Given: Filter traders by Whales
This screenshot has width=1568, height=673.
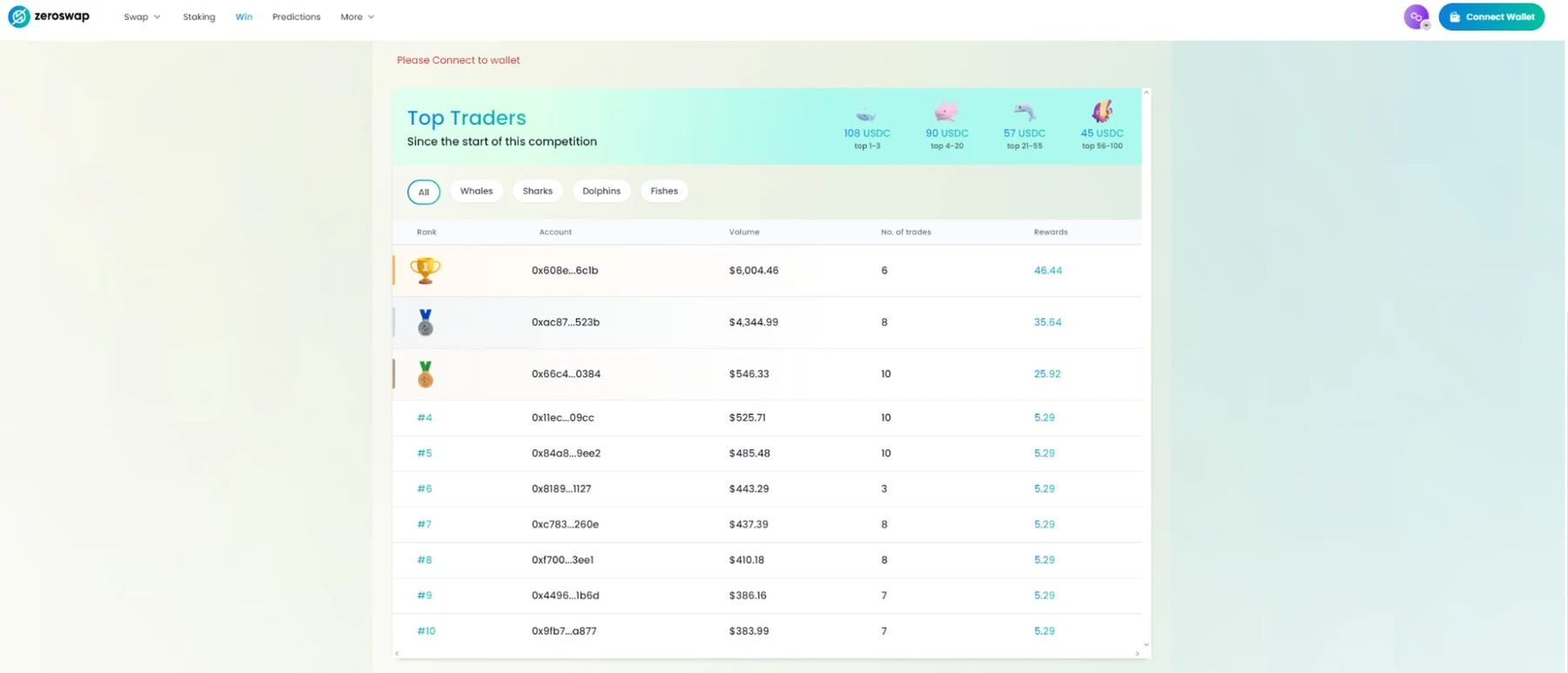Looking at the screenshot, I should (x=476, y=191).
